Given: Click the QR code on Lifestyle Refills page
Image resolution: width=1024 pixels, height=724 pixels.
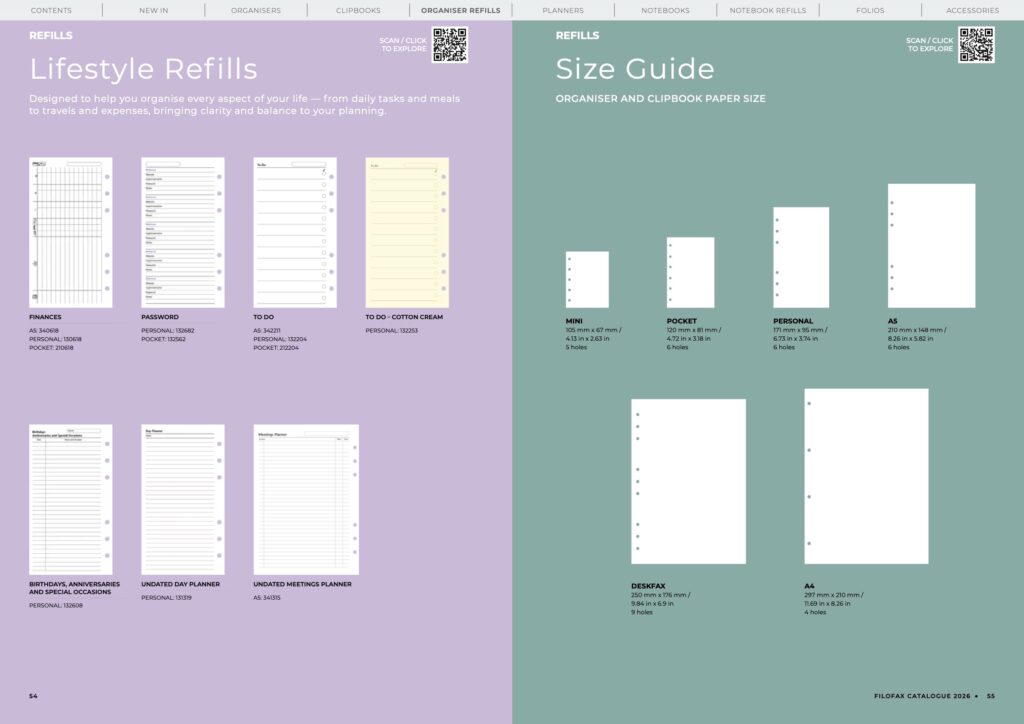Looking at the screenshot, I should [449, 45].
